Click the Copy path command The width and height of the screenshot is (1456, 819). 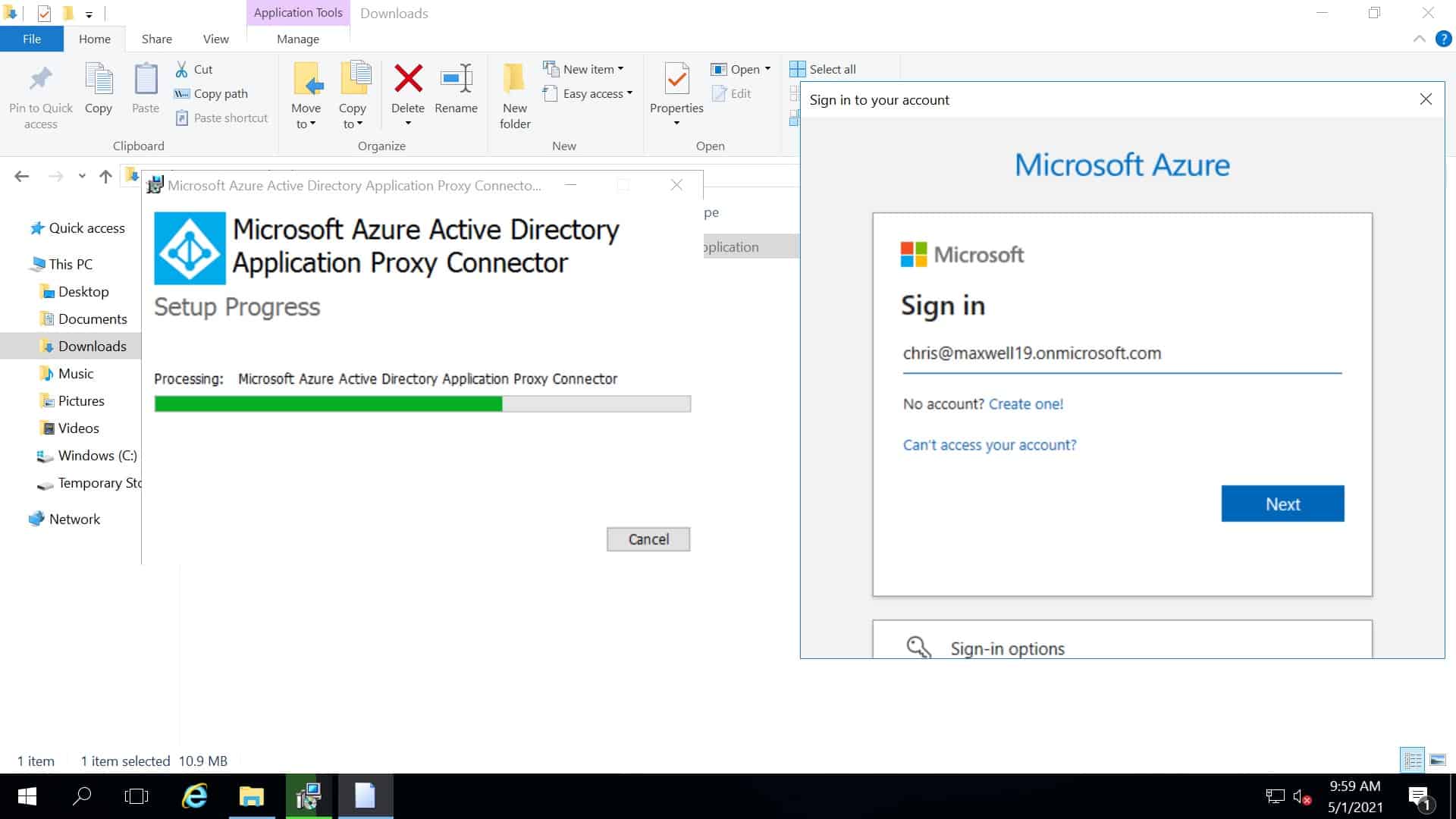click(211, 93)
